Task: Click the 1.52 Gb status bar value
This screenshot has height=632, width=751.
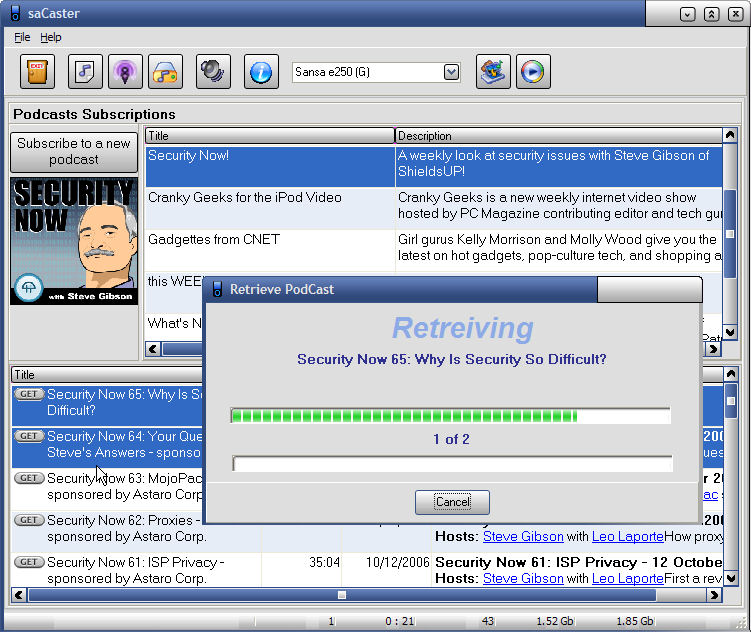Action: click(x=555, y=621)
